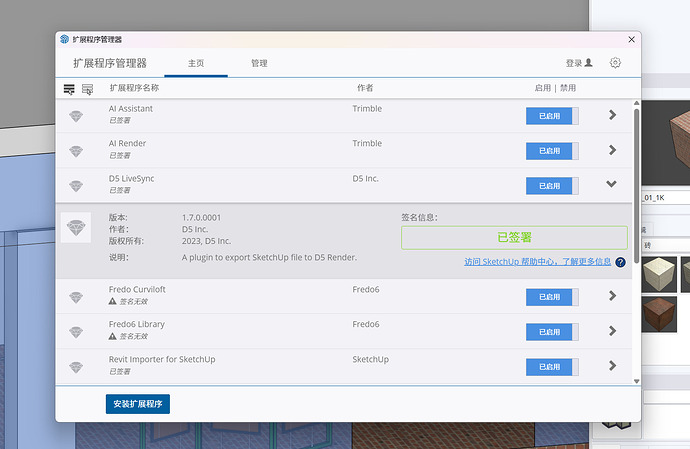690x449 pixels.
Task: Click the 作者 column header
Action: (365, 88)
